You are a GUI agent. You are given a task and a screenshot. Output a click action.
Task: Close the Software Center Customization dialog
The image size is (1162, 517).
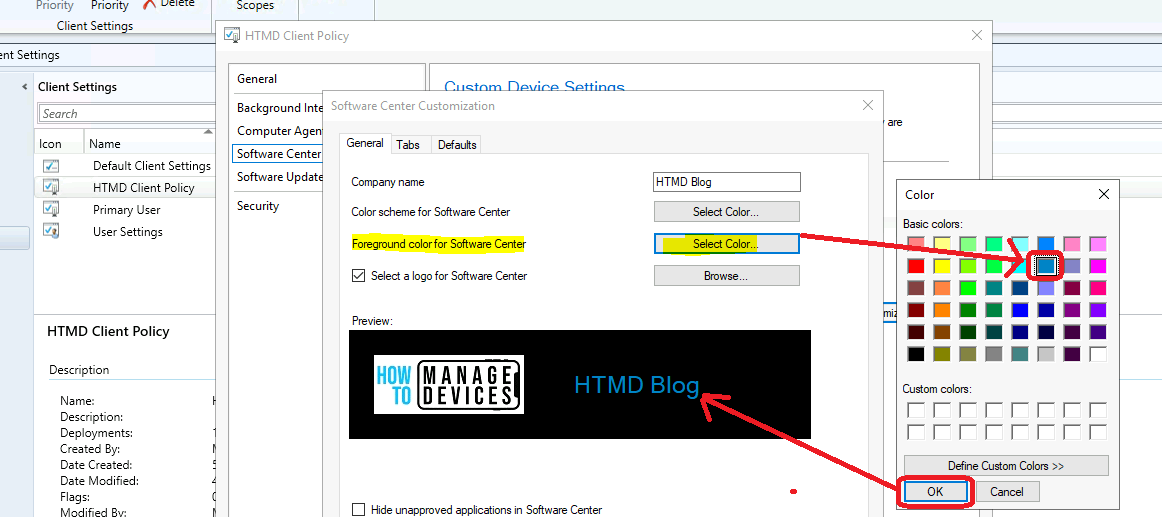(x=868, y=106)
